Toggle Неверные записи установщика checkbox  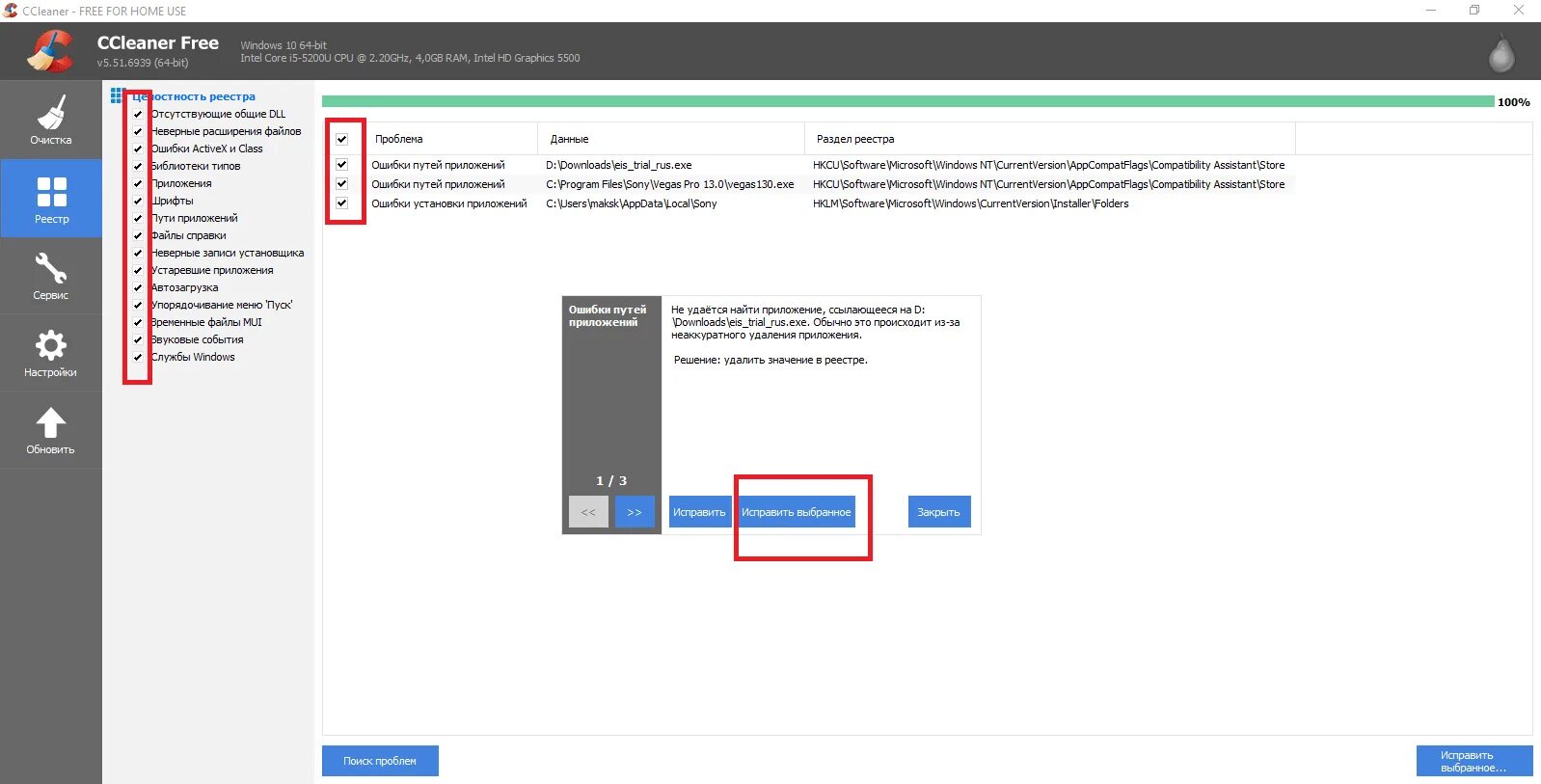(138, 253)
